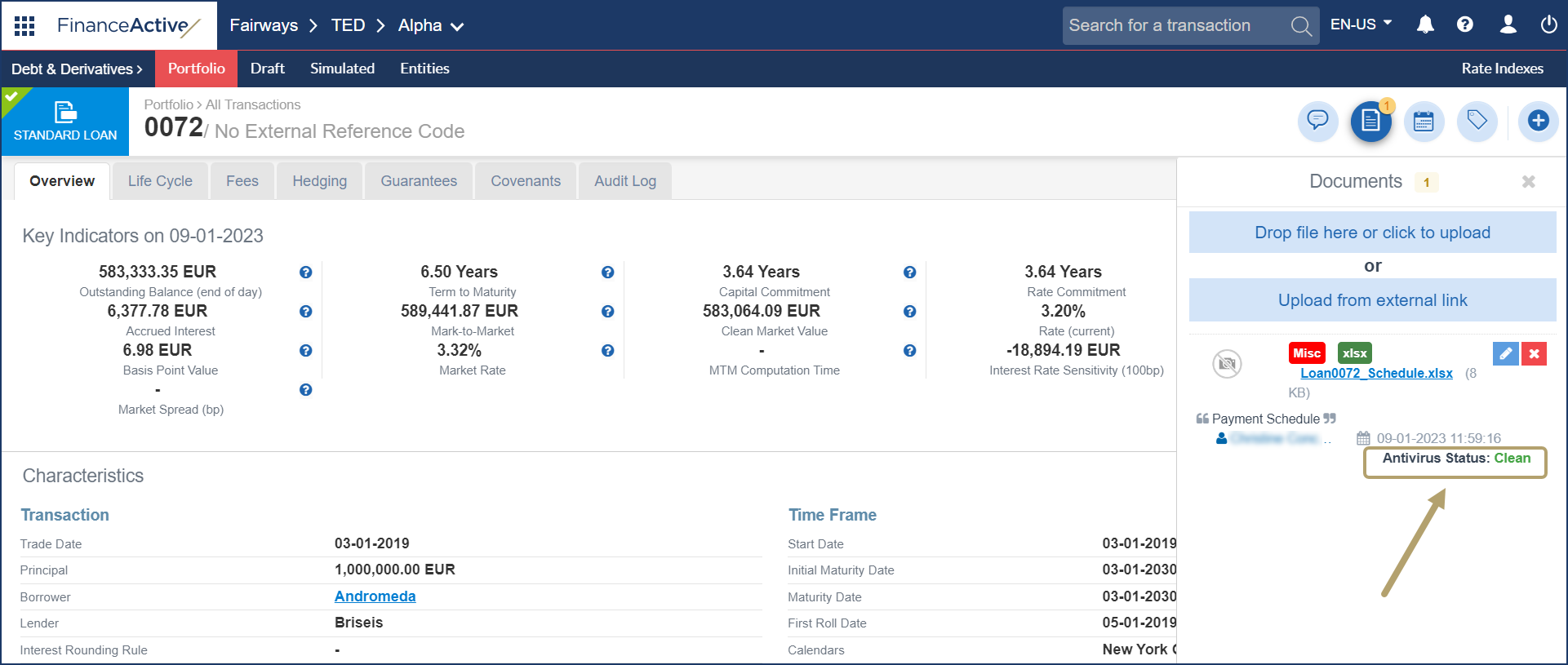Viewport: 1568px width, 665px height.
Task: Click the tags label icon
Action: click(x=1477, y=122)
